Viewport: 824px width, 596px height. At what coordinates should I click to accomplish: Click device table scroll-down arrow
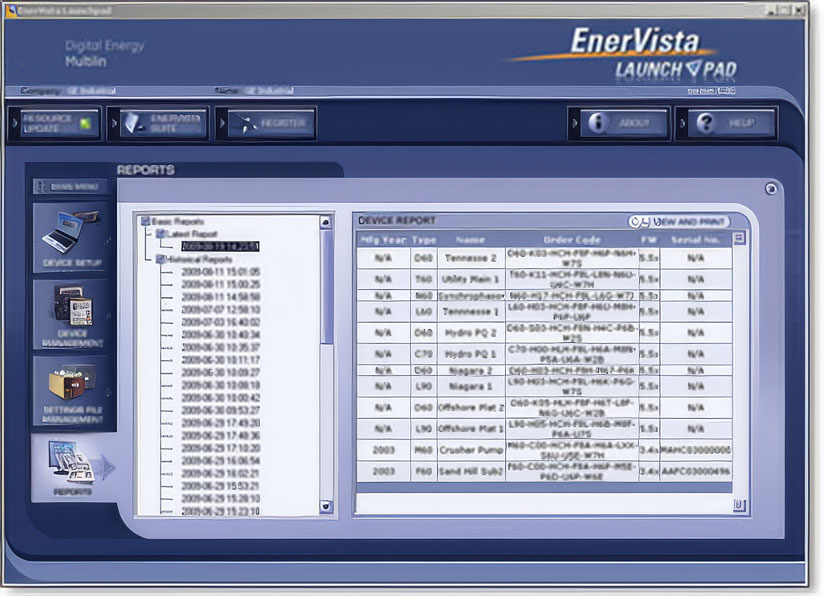tap(739, 505)
